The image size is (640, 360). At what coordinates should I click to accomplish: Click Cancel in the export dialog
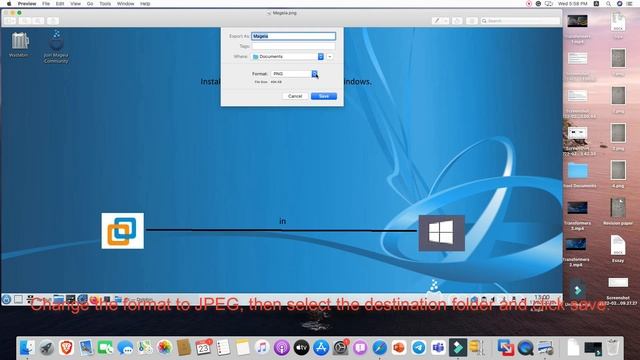point(295,96)
